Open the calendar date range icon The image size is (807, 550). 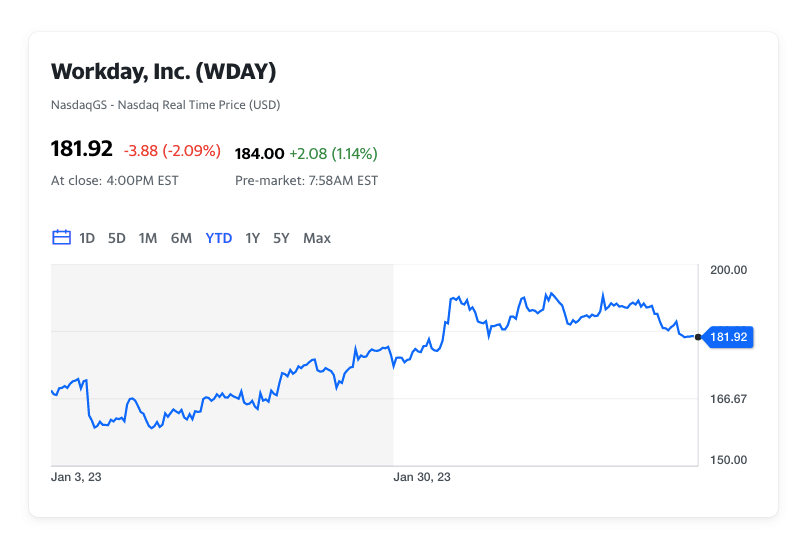click(x=61, y=237)
